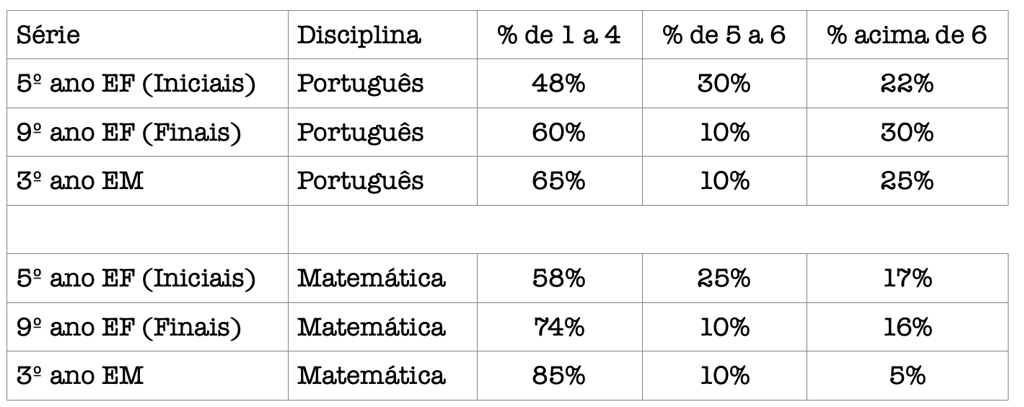Click the 16% cell

(x=907, y=327)
